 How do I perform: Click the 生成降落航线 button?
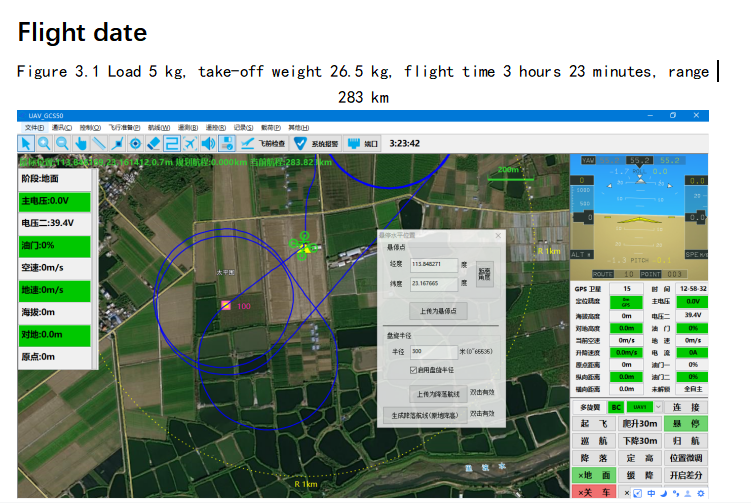tap(425, 415)
